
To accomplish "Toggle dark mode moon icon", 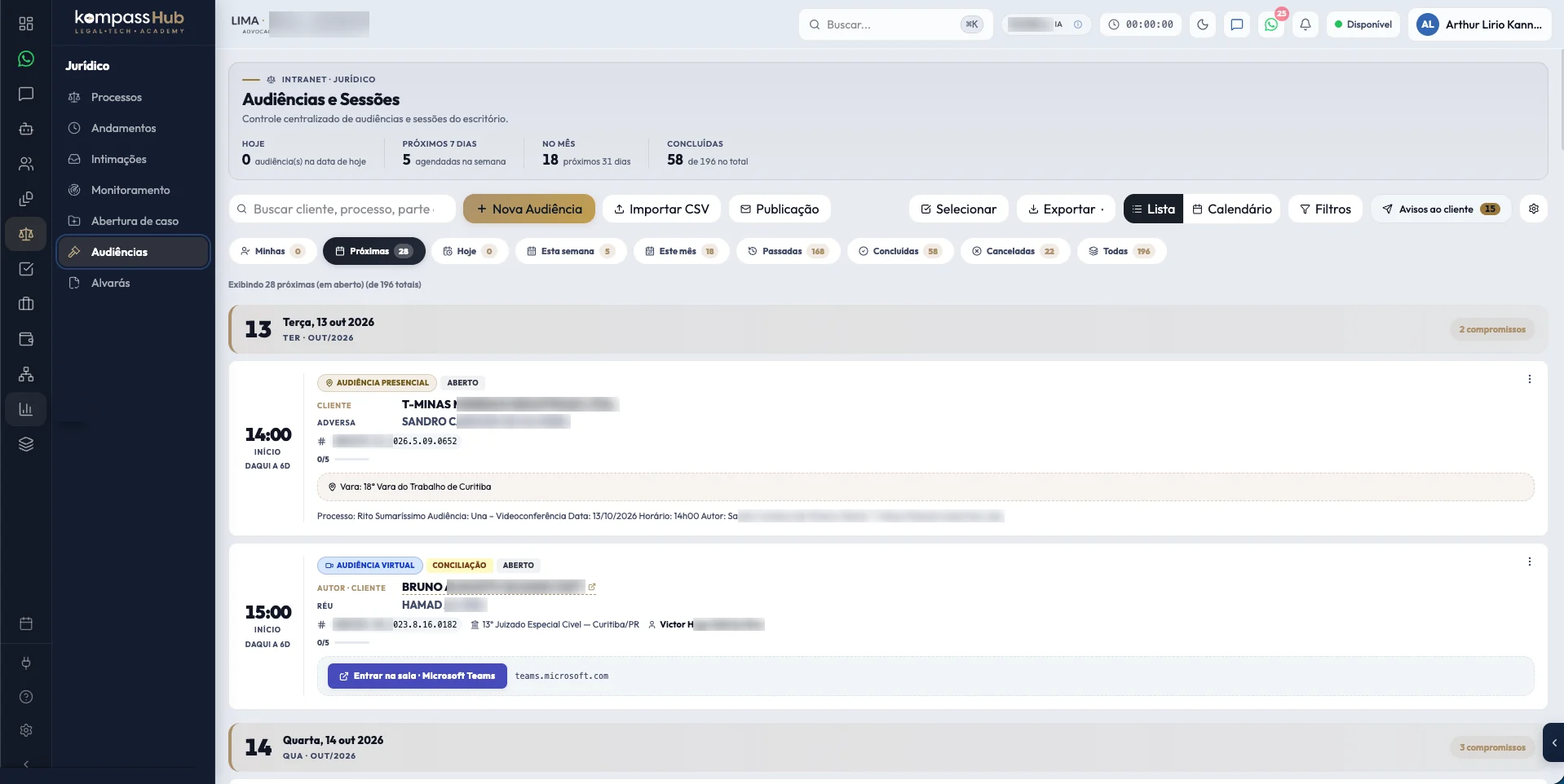I will pyautogui.click(x=1203, y=24).
